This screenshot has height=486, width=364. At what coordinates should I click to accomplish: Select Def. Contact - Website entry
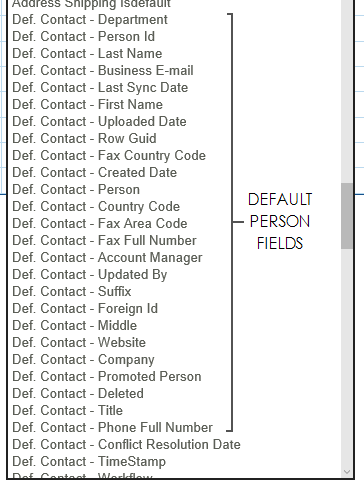tap(79, 342)
